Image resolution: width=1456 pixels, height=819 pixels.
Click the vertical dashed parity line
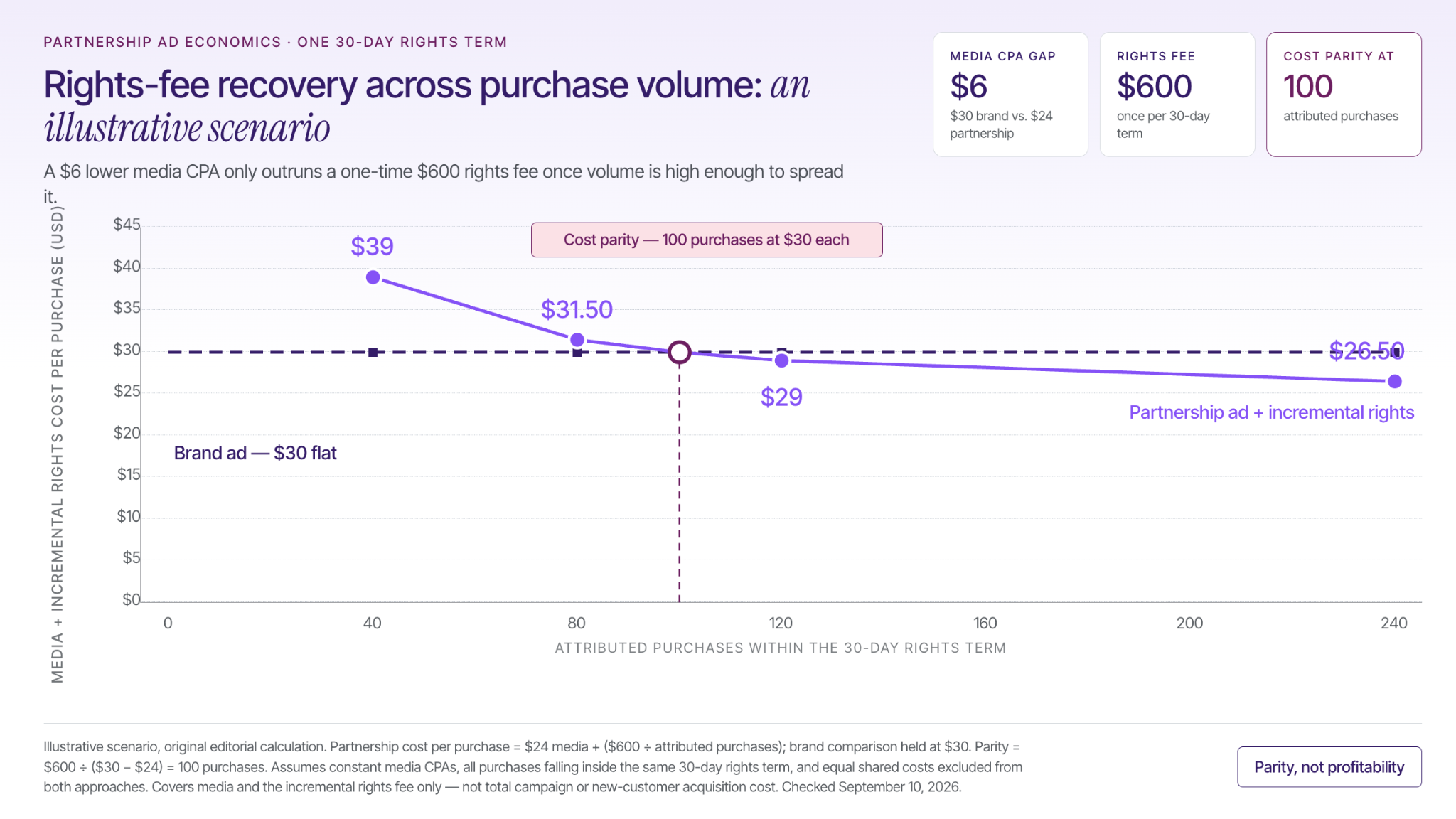pos(680,483)
